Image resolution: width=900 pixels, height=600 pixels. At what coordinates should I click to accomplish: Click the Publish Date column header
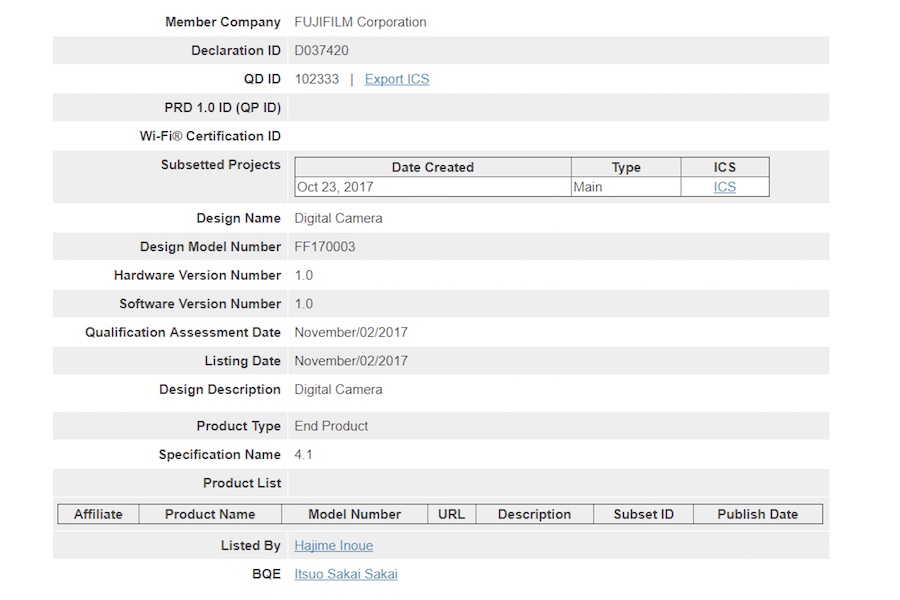pos(758,514)
